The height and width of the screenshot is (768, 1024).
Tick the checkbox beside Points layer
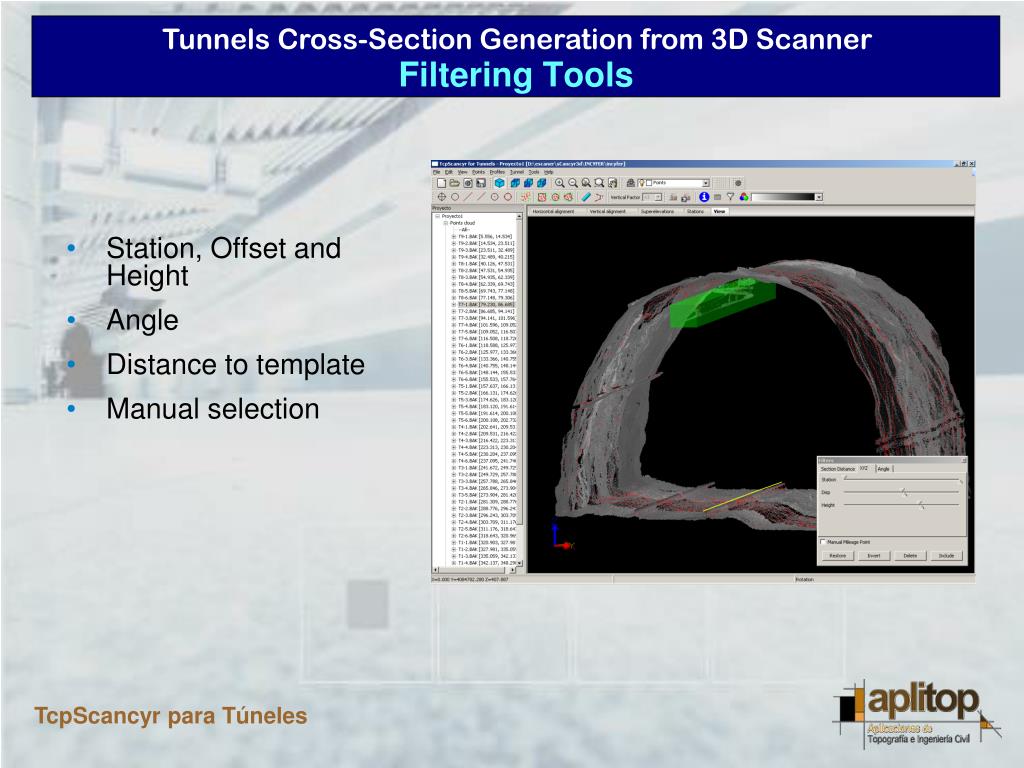(x=649, y=183)
